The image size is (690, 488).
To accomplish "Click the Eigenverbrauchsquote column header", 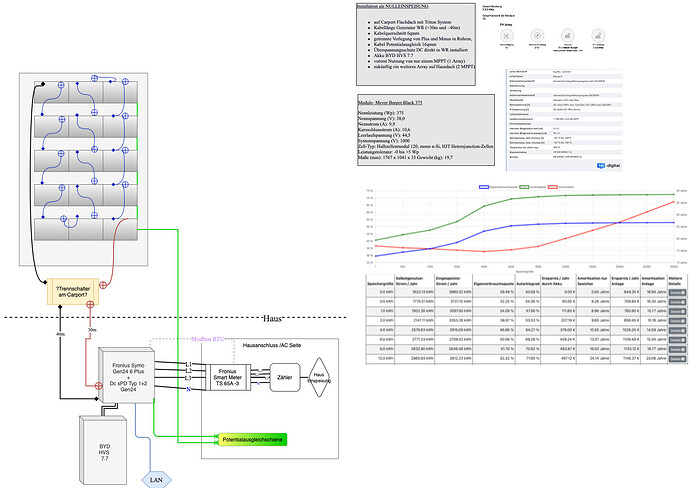I will pos(494,284).
